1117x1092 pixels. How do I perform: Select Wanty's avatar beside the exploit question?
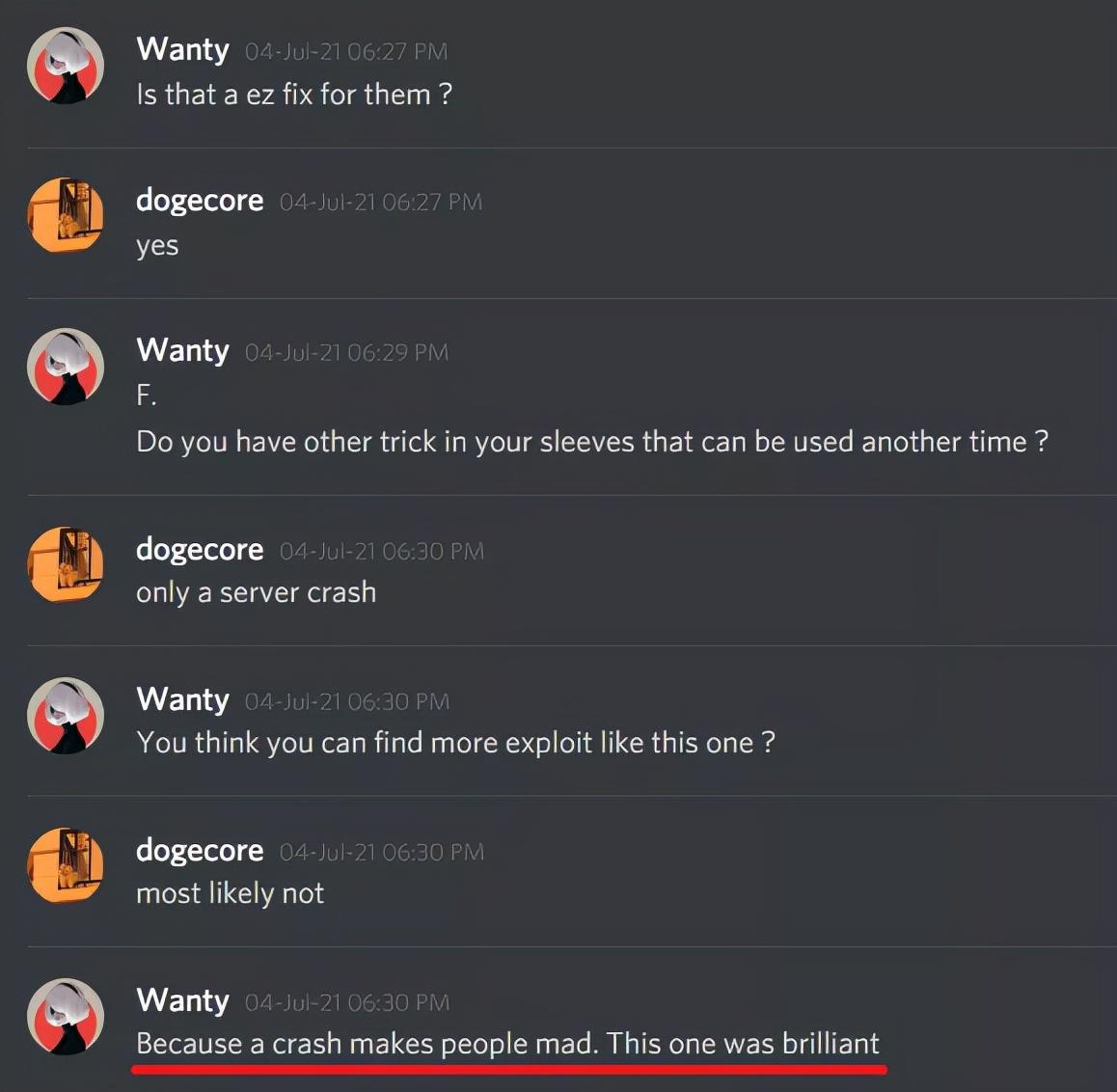pyautogui.click(x=66, y=715)
